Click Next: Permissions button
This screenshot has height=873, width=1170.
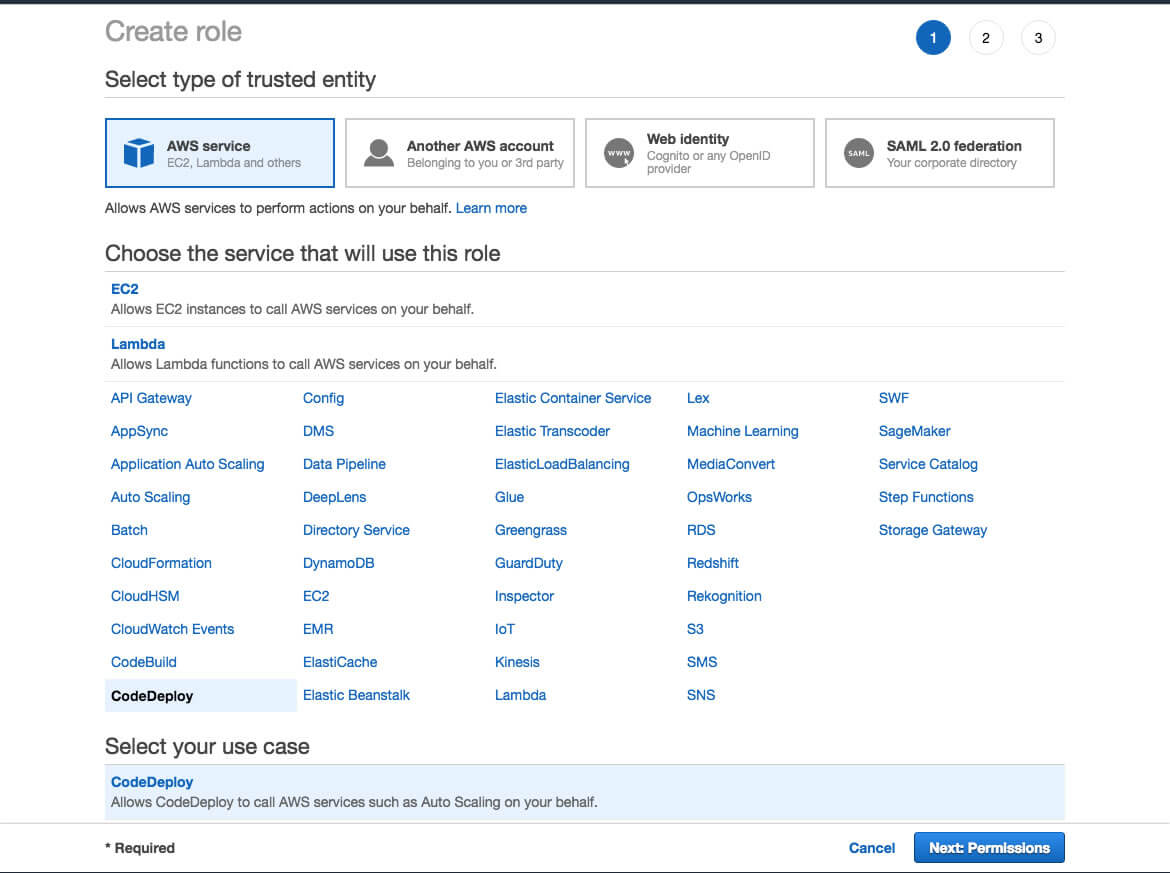(989, 848)
